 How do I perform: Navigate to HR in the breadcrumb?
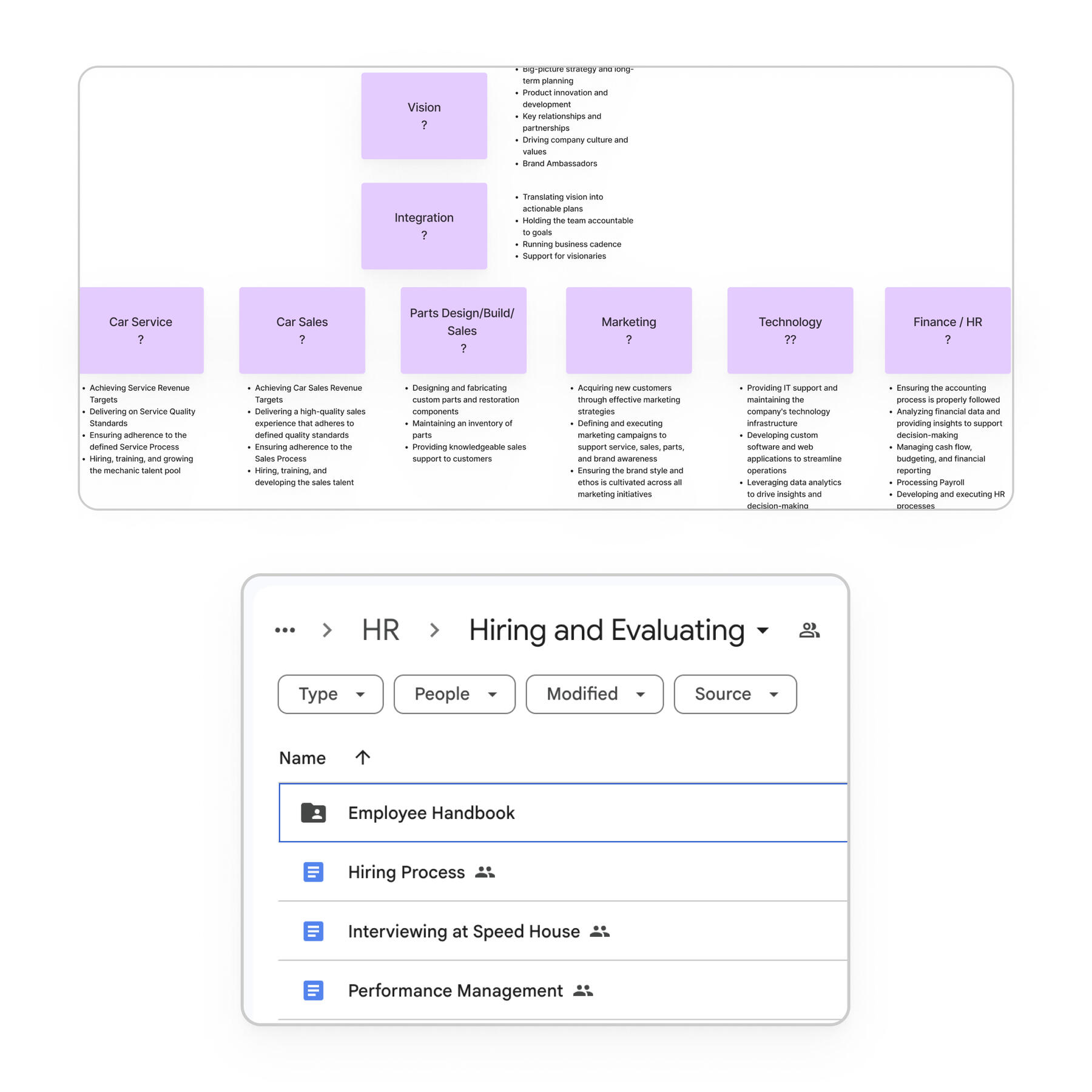[x=380, y=630]
